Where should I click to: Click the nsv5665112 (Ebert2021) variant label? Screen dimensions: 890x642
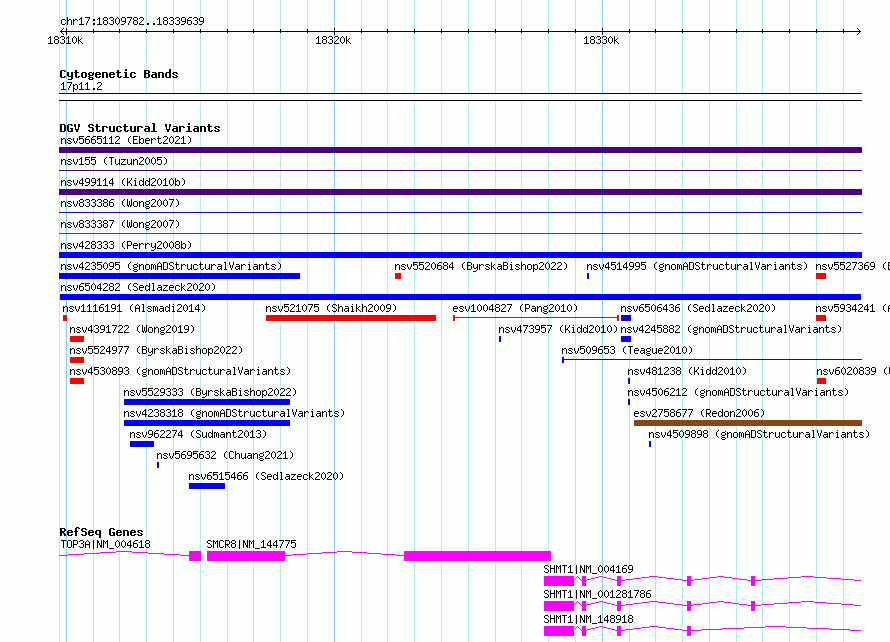click(x=126, y=140)
